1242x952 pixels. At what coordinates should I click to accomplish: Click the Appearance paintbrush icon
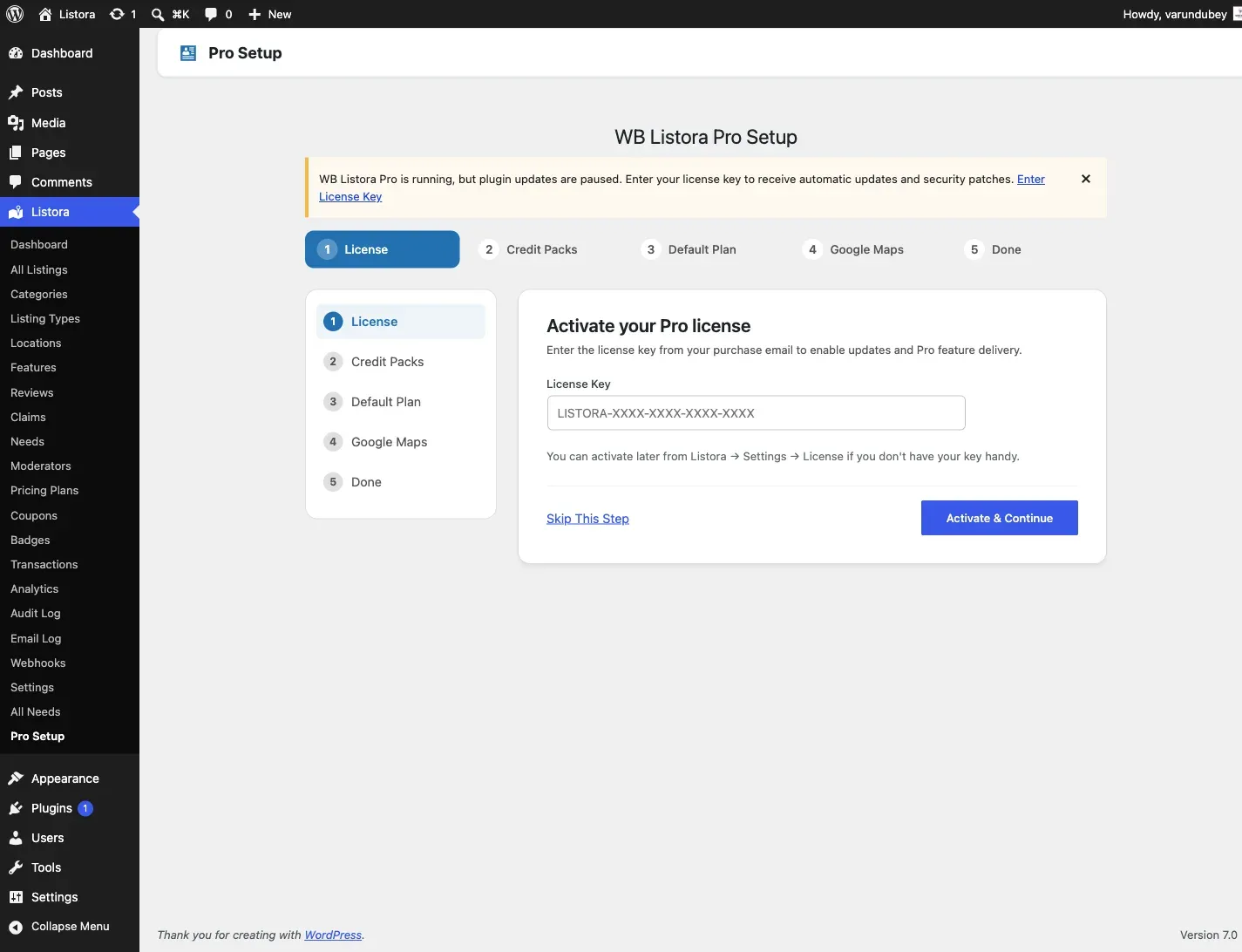point(16,779)
